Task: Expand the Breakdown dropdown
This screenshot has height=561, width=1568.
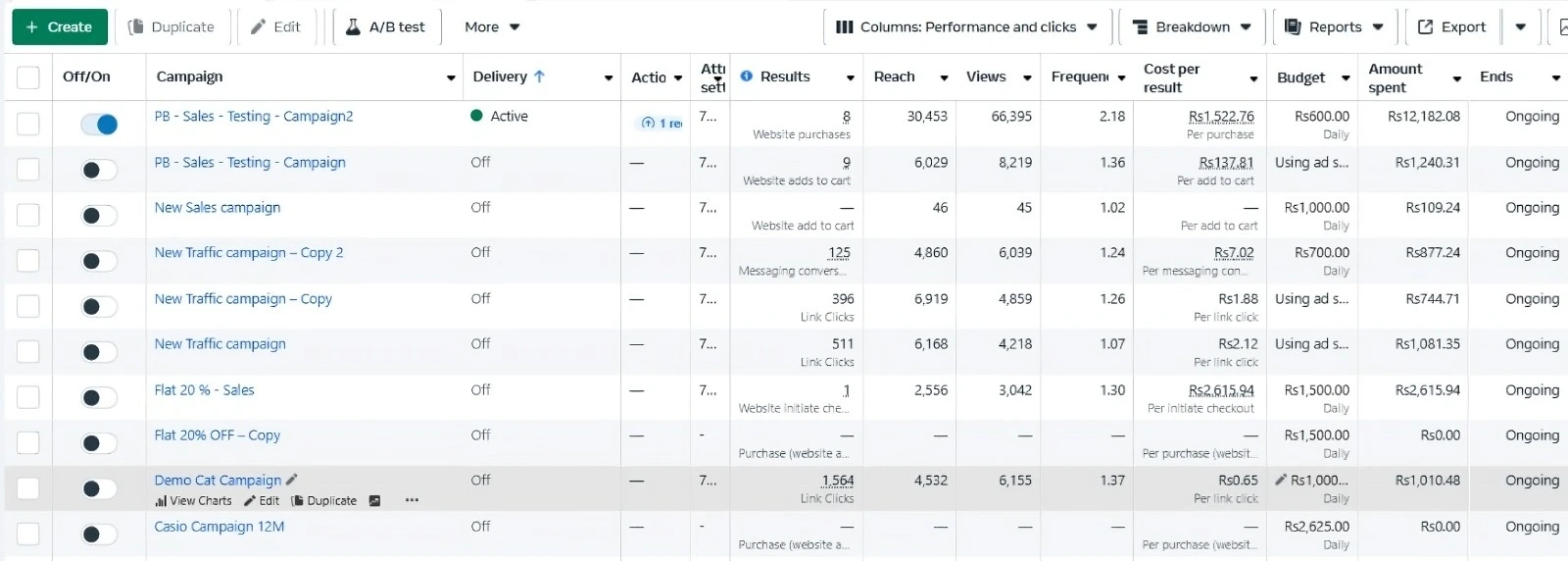Action: (x=1192, y=27)
